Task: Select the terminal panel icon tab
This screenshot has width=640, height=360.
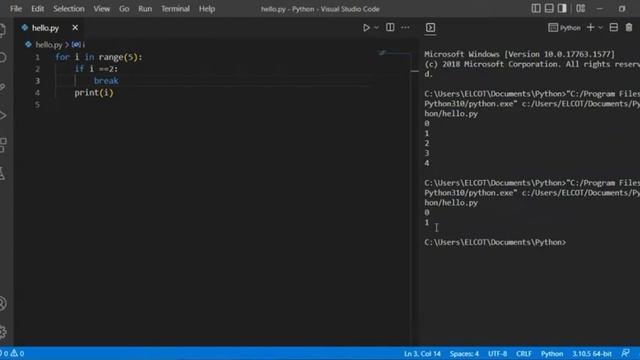Action: pos(430,28)
